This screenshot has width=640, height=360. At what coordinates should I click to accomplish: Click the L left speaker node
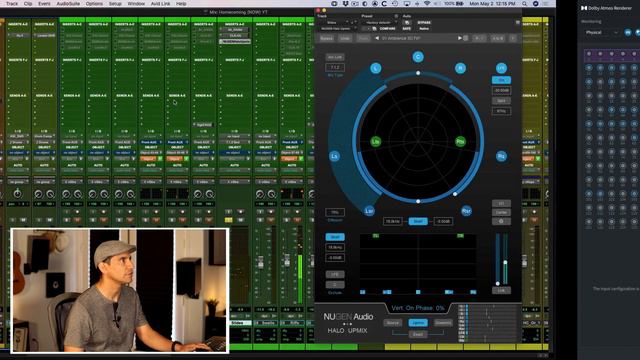click(x=376, y=68)
